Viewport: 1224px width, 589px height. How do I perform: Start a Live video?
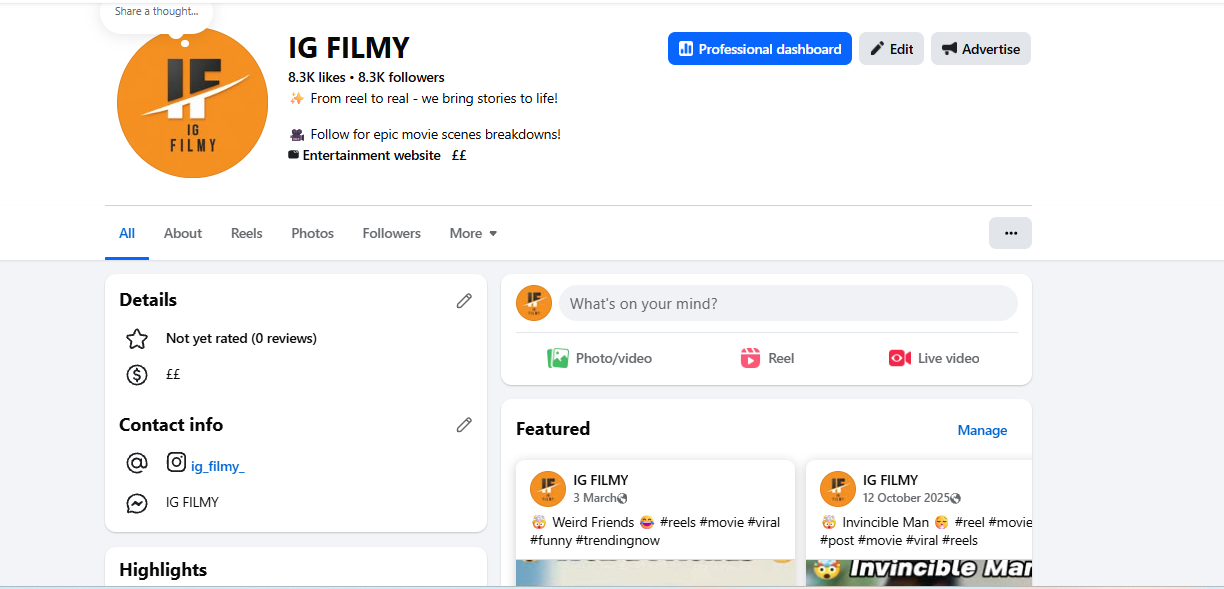point(934,358)
